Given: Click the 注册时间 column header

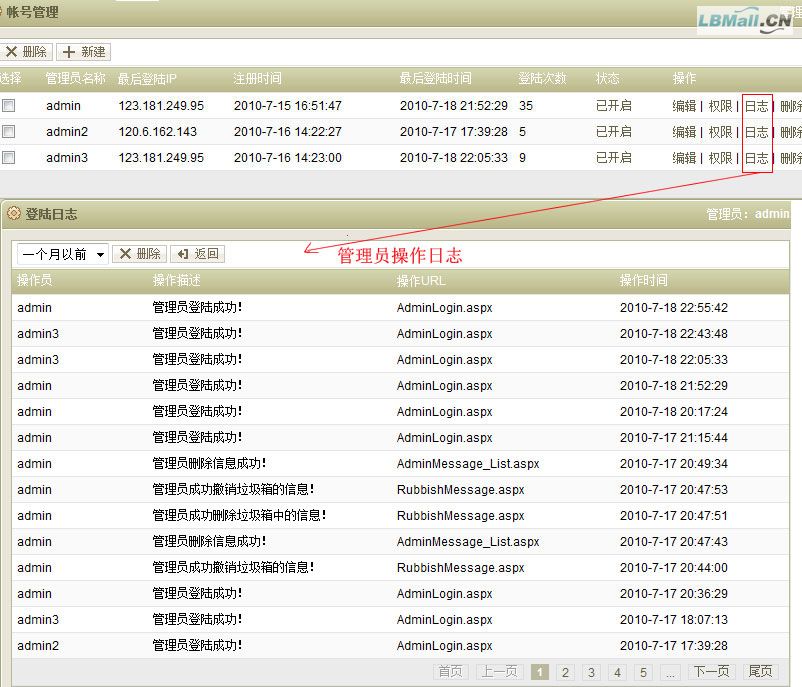Looking at the screenshot, I should [258, 78].
